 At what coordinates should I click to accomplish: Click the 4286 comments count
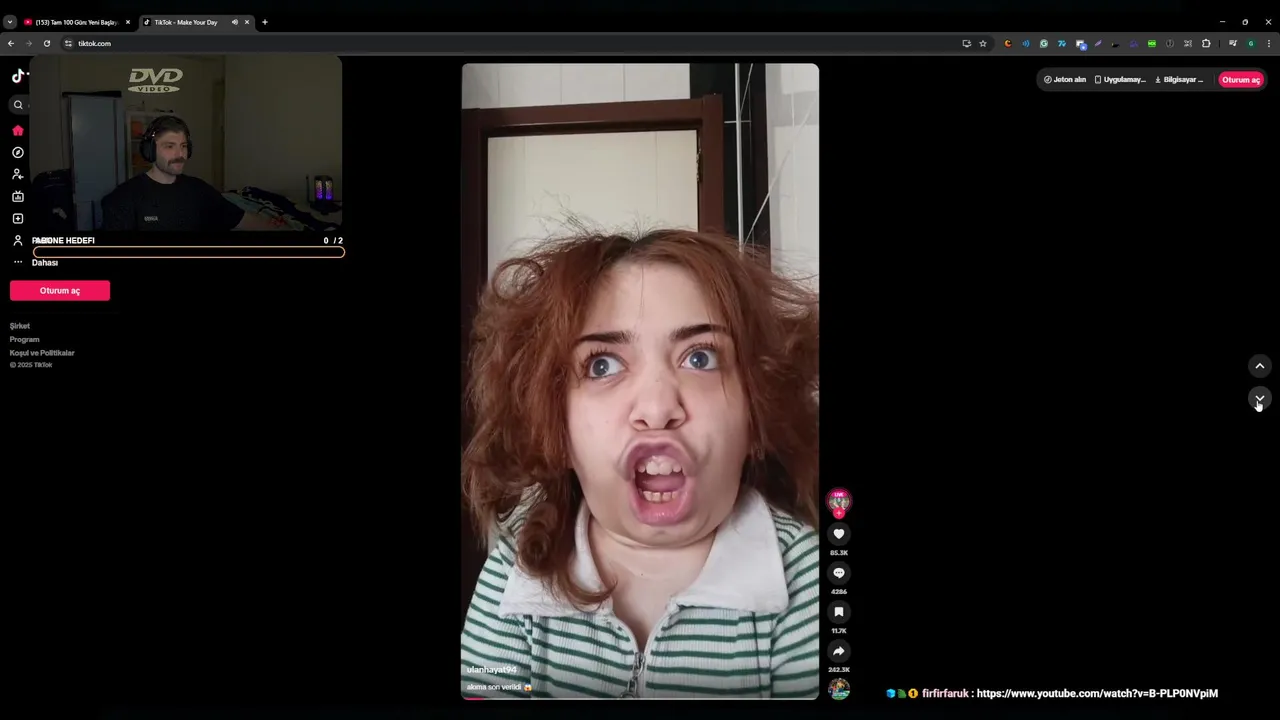click(839, 592)
